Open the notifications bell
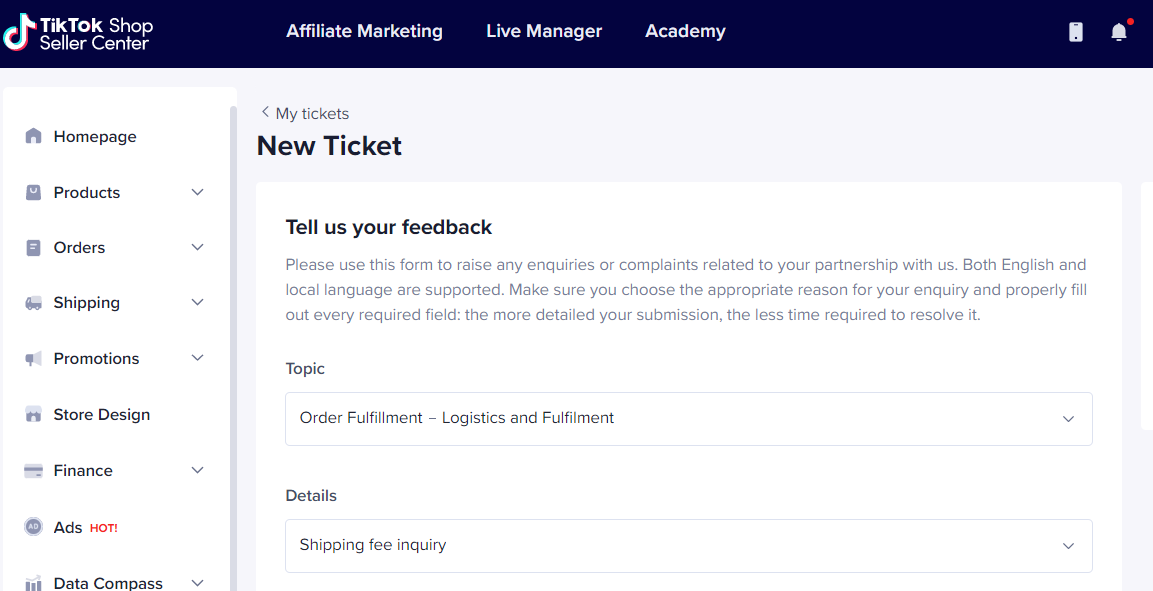 click(1119, 32)
